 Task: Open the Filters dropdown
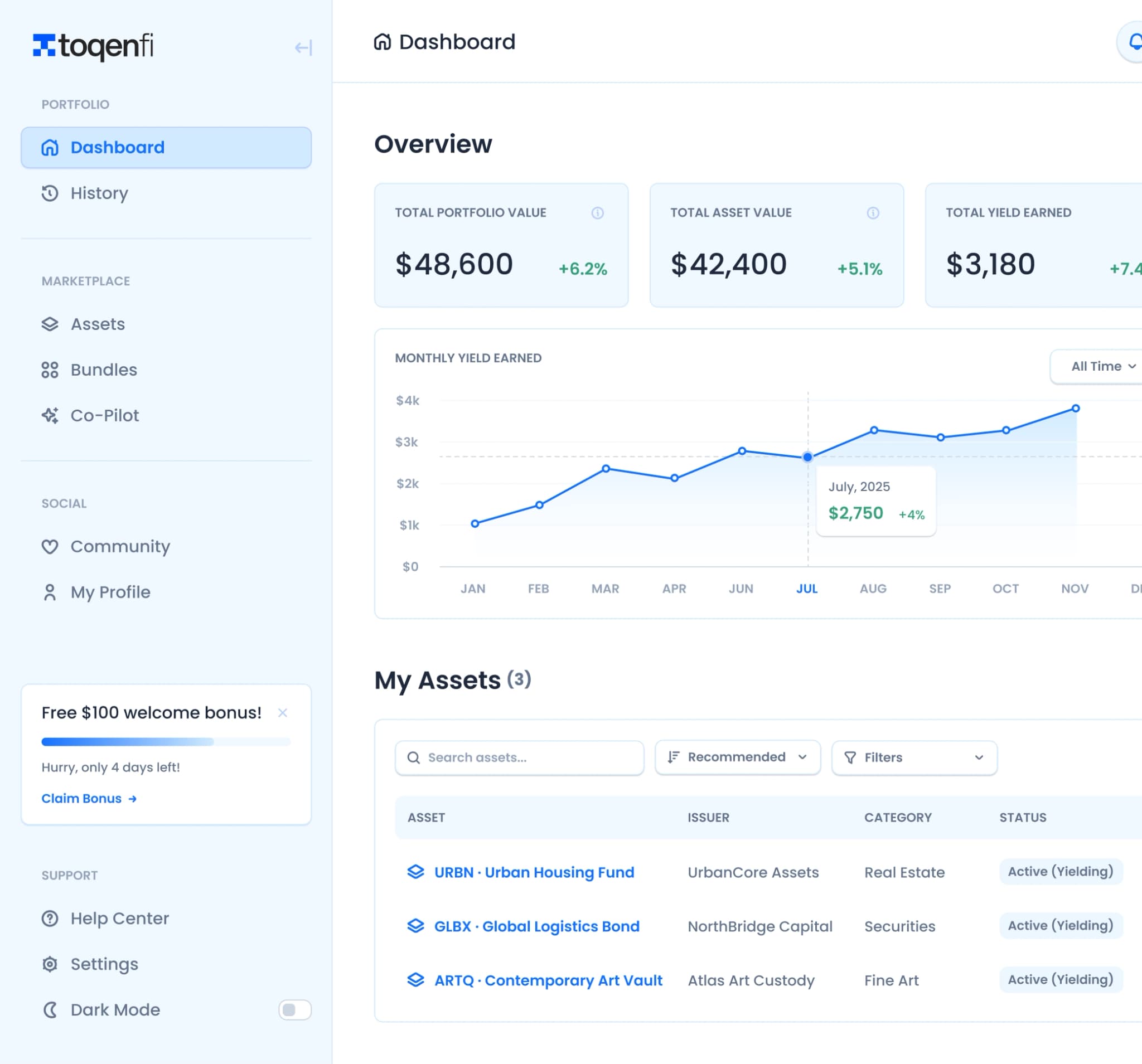coord(913,757)
